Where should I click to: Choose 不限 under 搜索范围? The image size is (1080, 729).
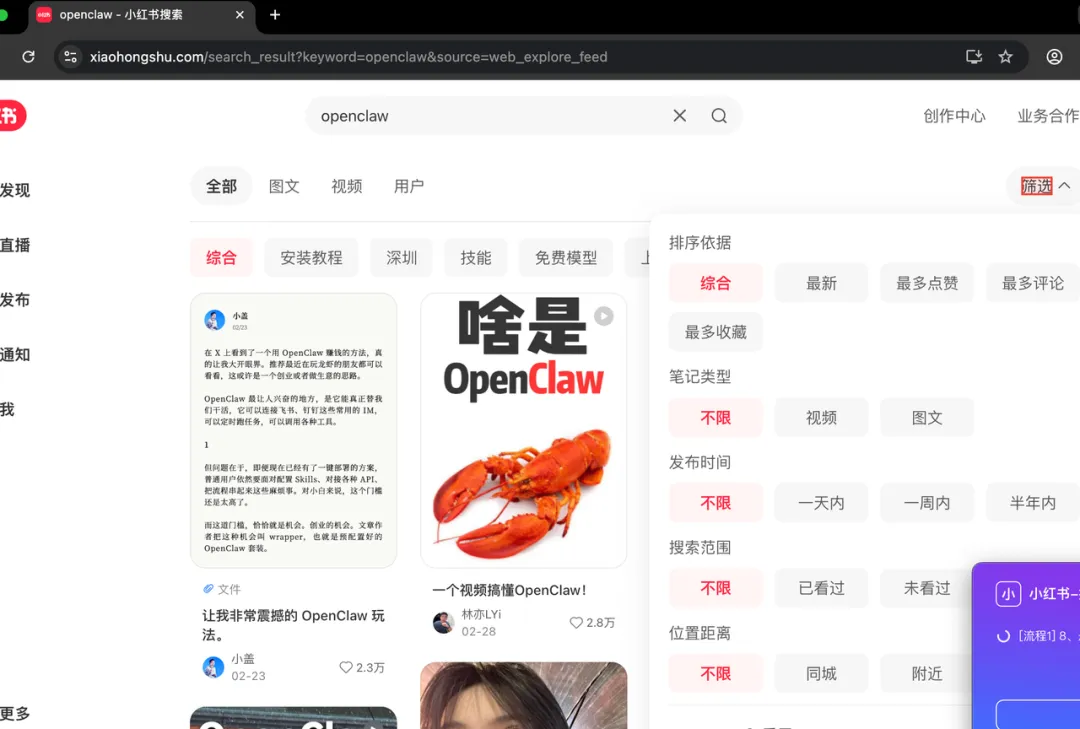click(716, 588)
